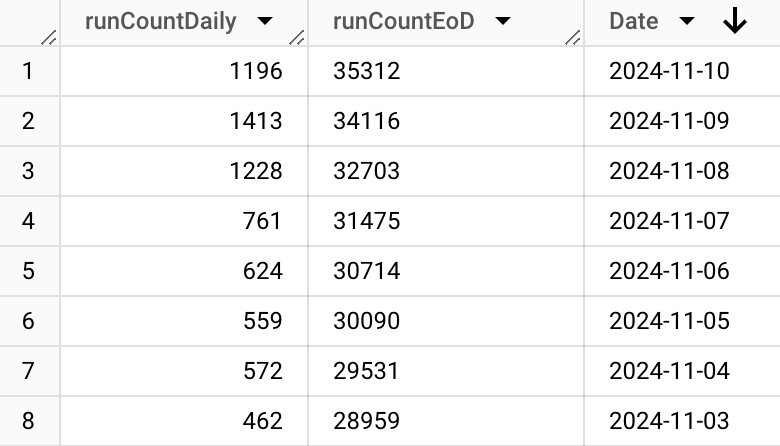Click the cell with value 1228
The height and width of the screenshot is (446, 780).
(184, 171)
